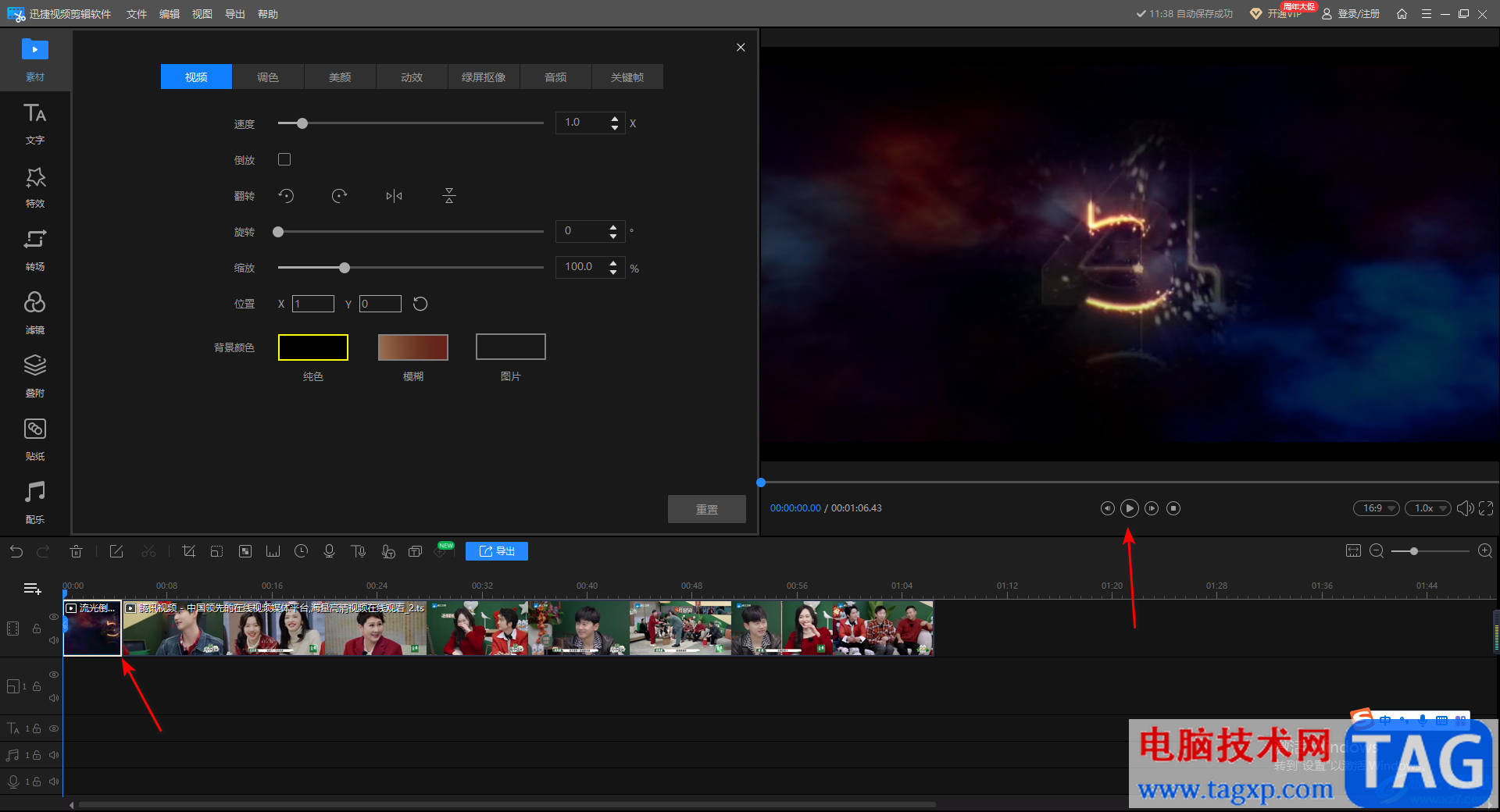Open the hamburger menu in title bar
1500x812 pixels.
click(1426, 14)
